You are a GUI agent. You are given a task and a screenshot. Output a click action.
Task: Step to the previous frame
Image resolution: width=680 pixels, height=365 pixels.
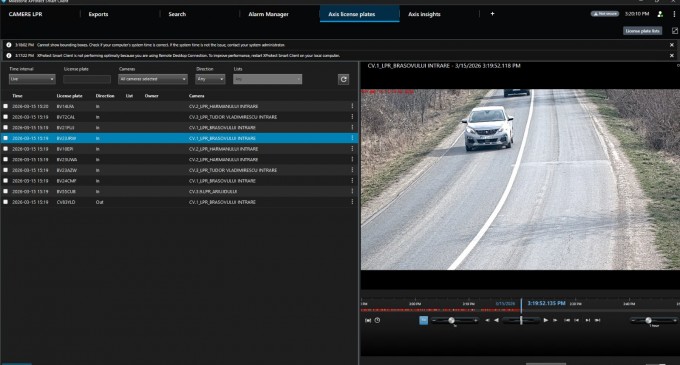(x=487, y=320)
